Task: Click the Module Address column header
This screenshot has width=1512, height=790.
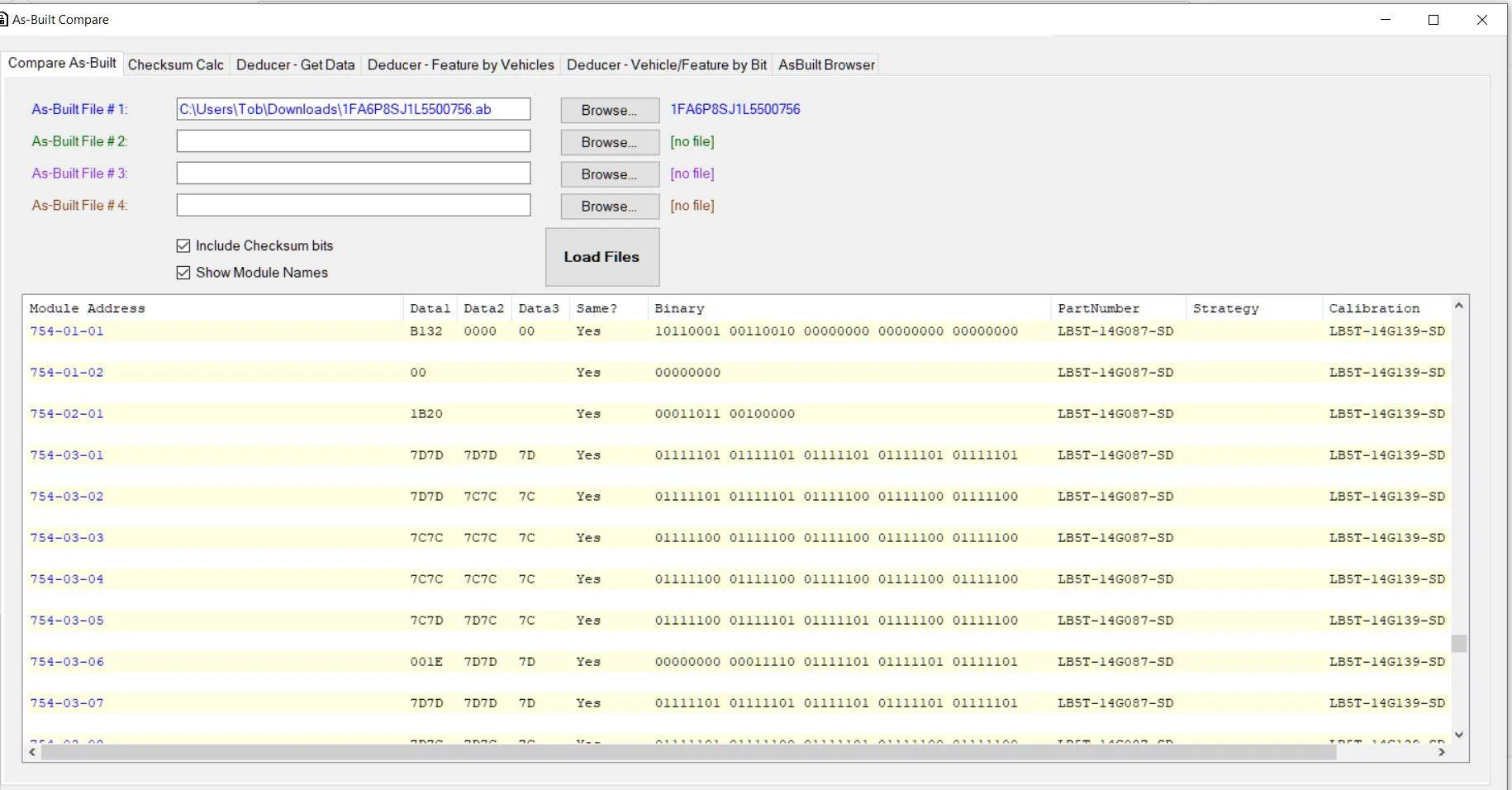Action: click(213, 308)
